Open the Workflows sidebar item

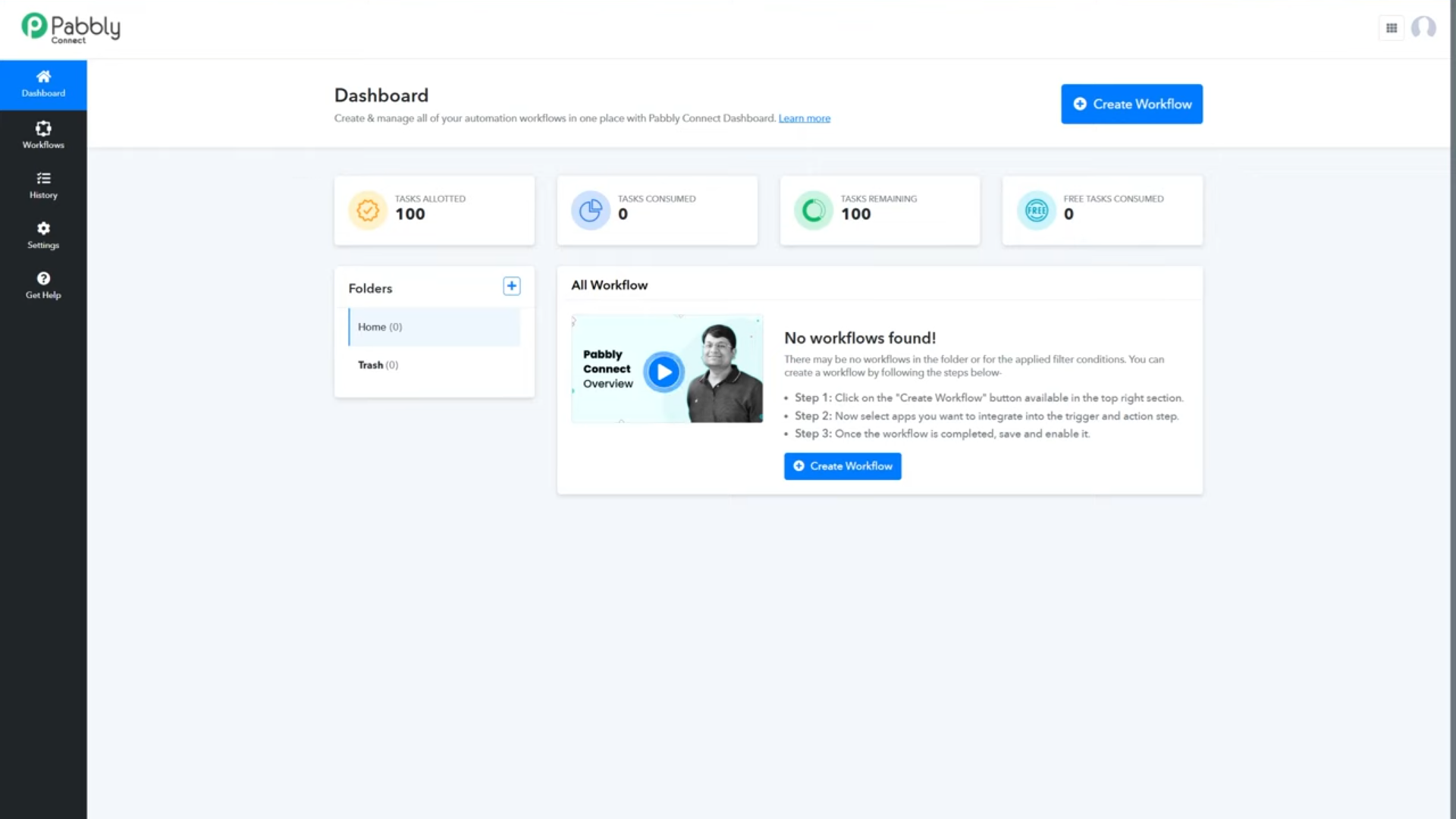click(x=43, y=135)
